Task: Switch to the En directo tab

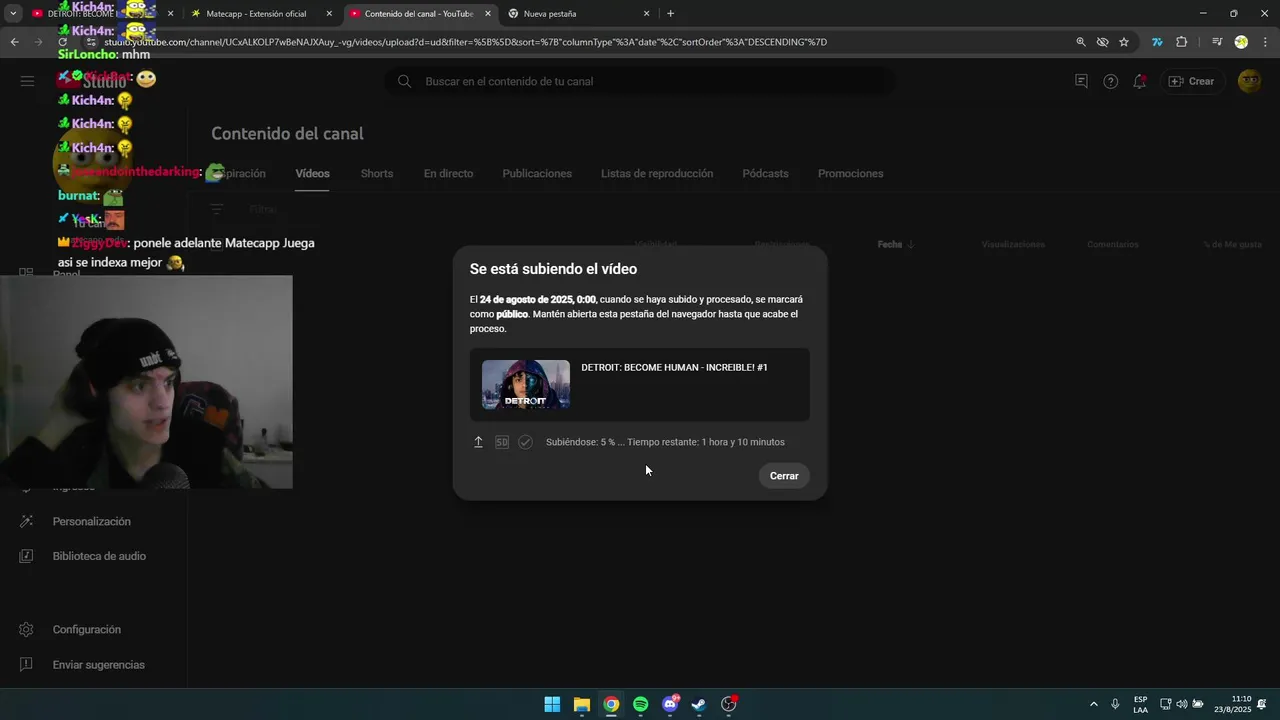Action: coord(448,173)
